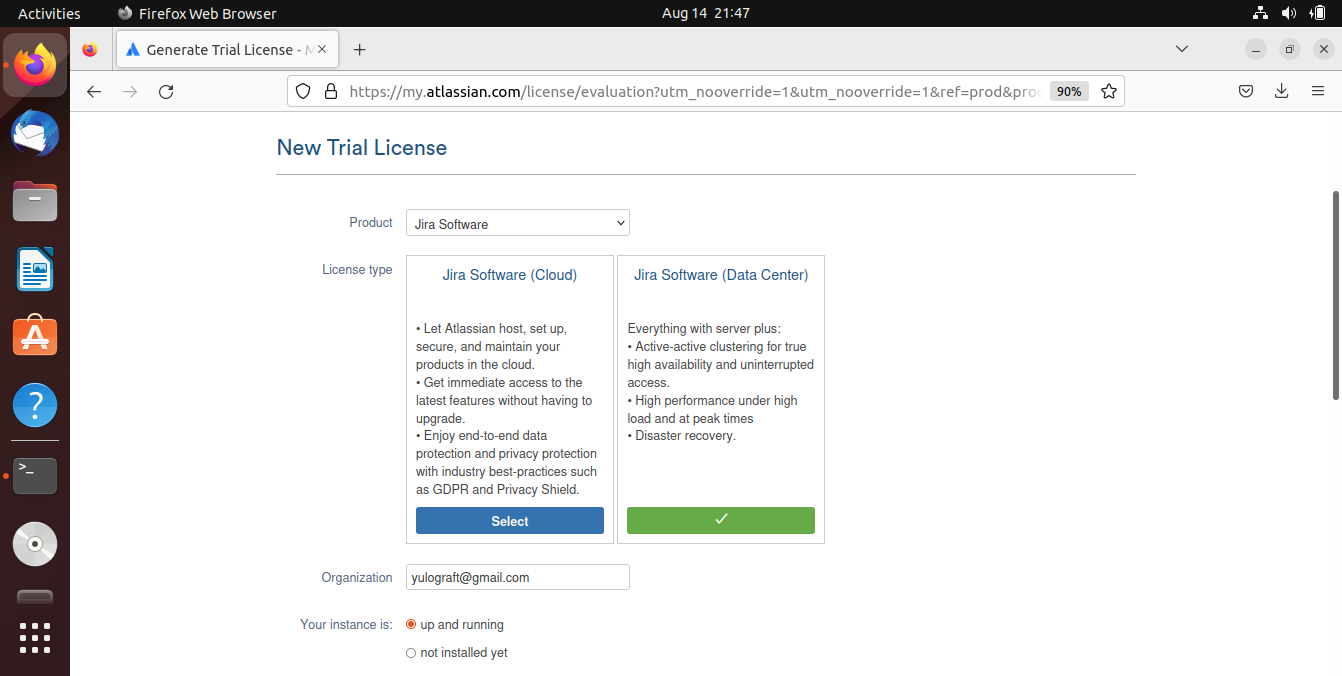Click the 90% zoom indicator in the address bar
Image resolution: width=1342 pixels, height=676 pixels.
point(1069,91)
